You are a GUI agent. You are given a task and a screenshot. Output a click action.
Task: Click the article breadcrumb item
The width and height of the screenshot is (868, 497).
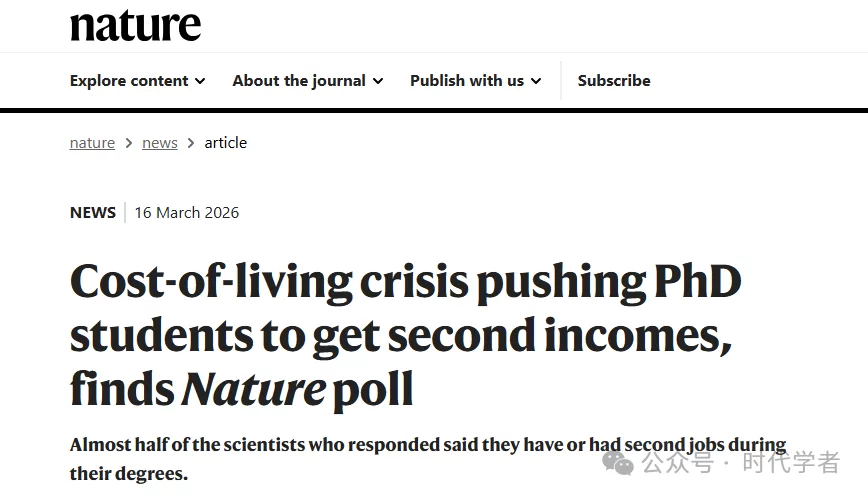point(226,143)
